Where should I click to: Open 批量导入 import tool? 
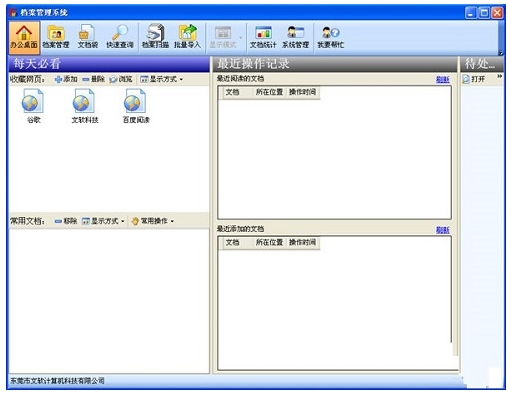click(187, 37)
